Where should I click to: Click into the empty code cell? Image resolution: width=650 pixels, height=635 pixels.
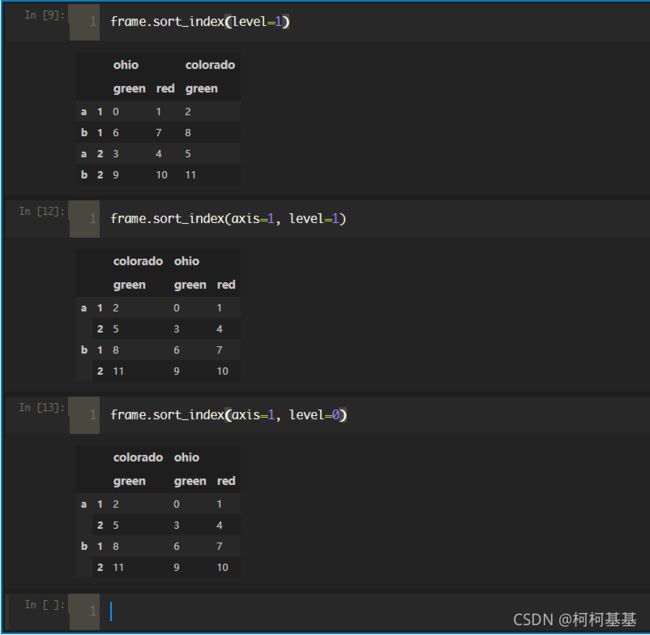(x=373, y=611)
